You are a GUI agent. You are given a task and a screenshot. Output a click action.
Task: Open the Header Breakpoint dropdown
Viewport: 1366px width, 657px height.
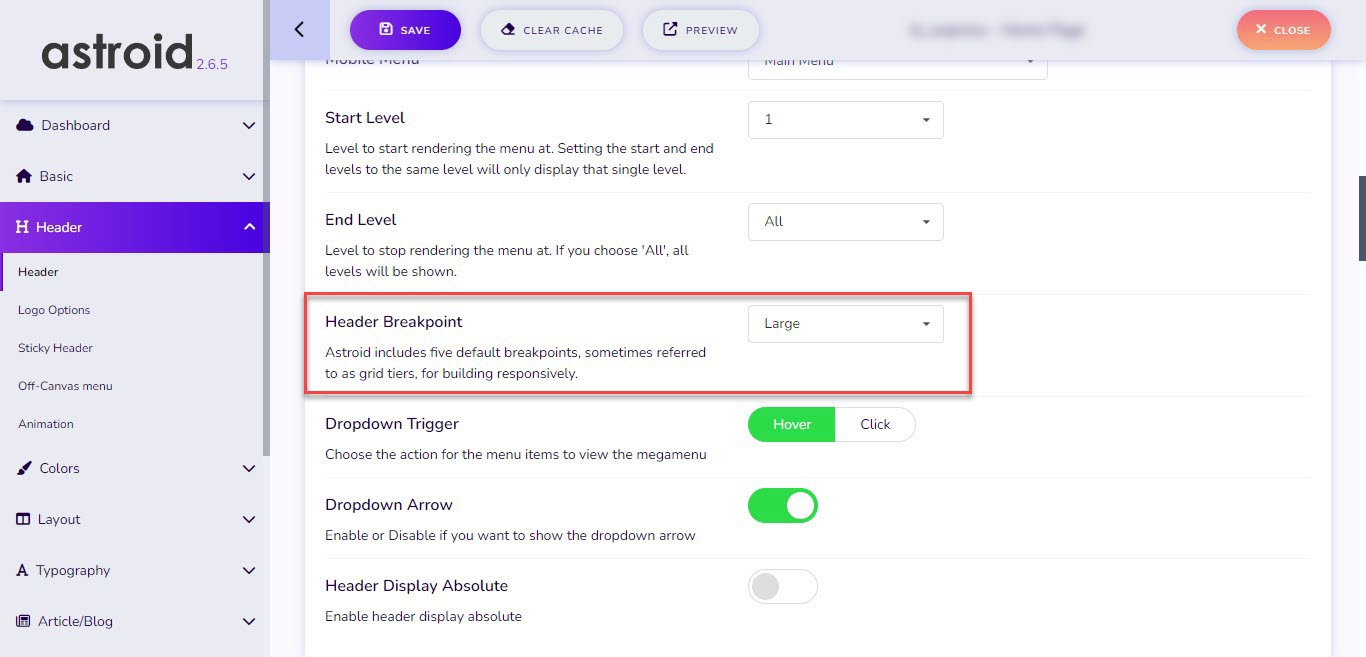click(x=845, y=324)
